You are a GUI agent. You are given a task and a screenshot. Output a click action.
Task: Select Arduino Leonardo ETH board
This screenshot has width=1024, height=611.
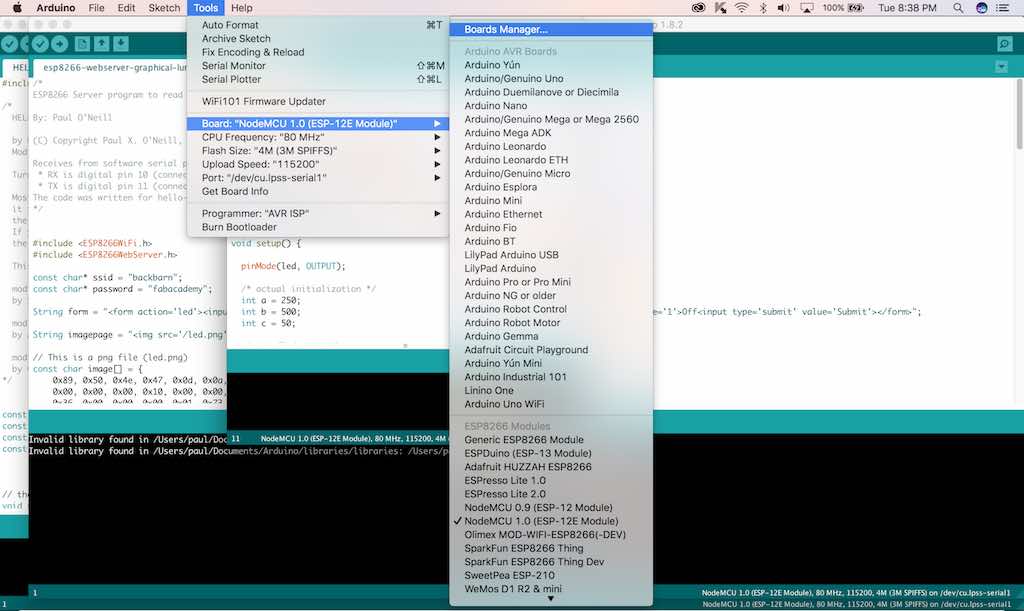tap(551, 160)
